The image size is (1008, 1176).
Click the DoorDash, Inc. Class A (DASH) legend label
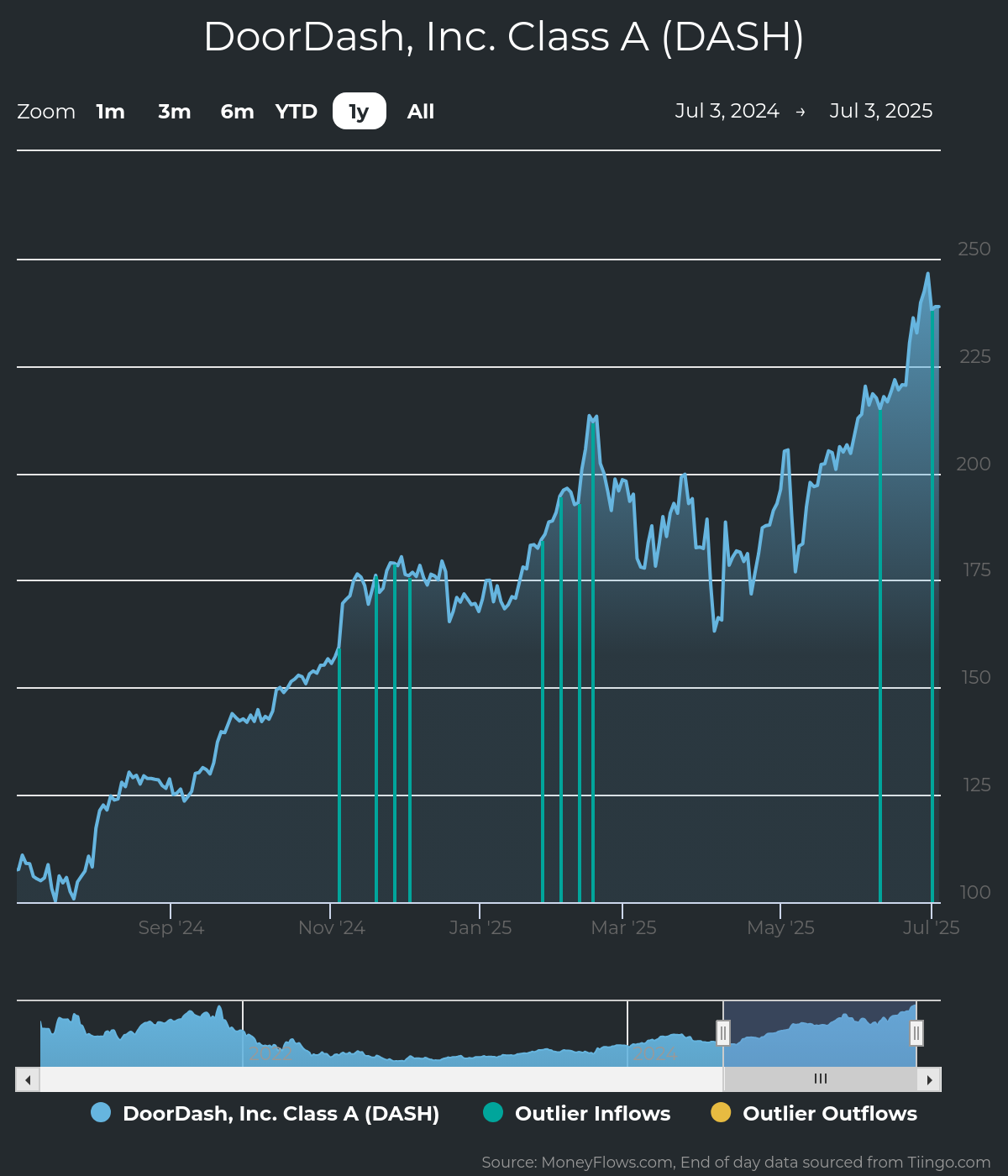pos(281,1114)
